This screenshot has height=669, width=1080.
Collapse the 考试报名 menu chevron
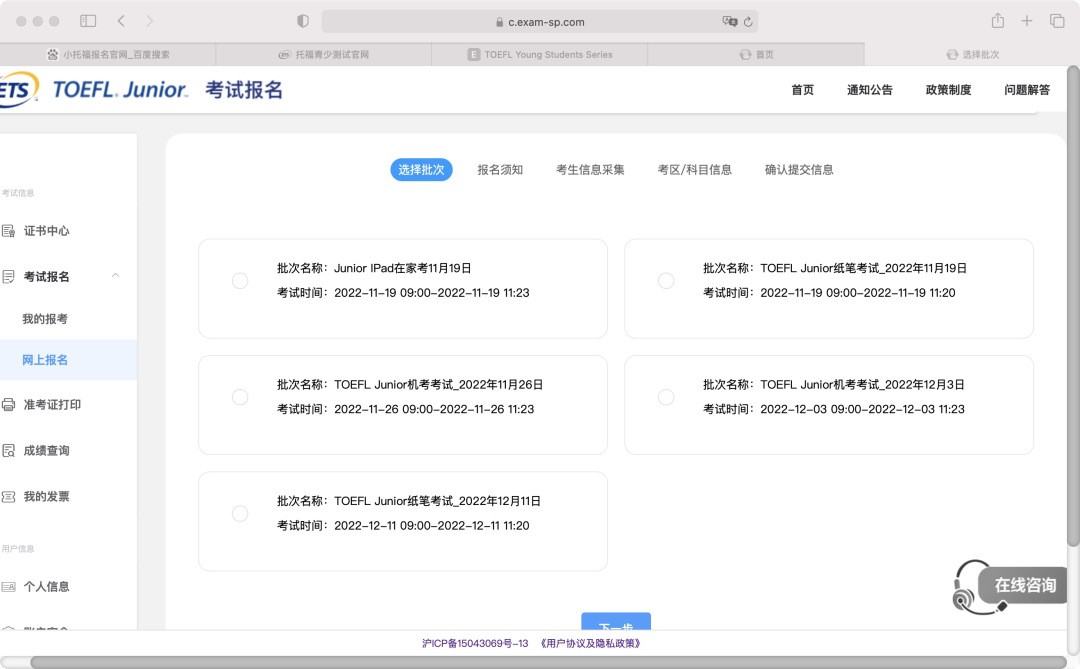(x=116, y=276)
